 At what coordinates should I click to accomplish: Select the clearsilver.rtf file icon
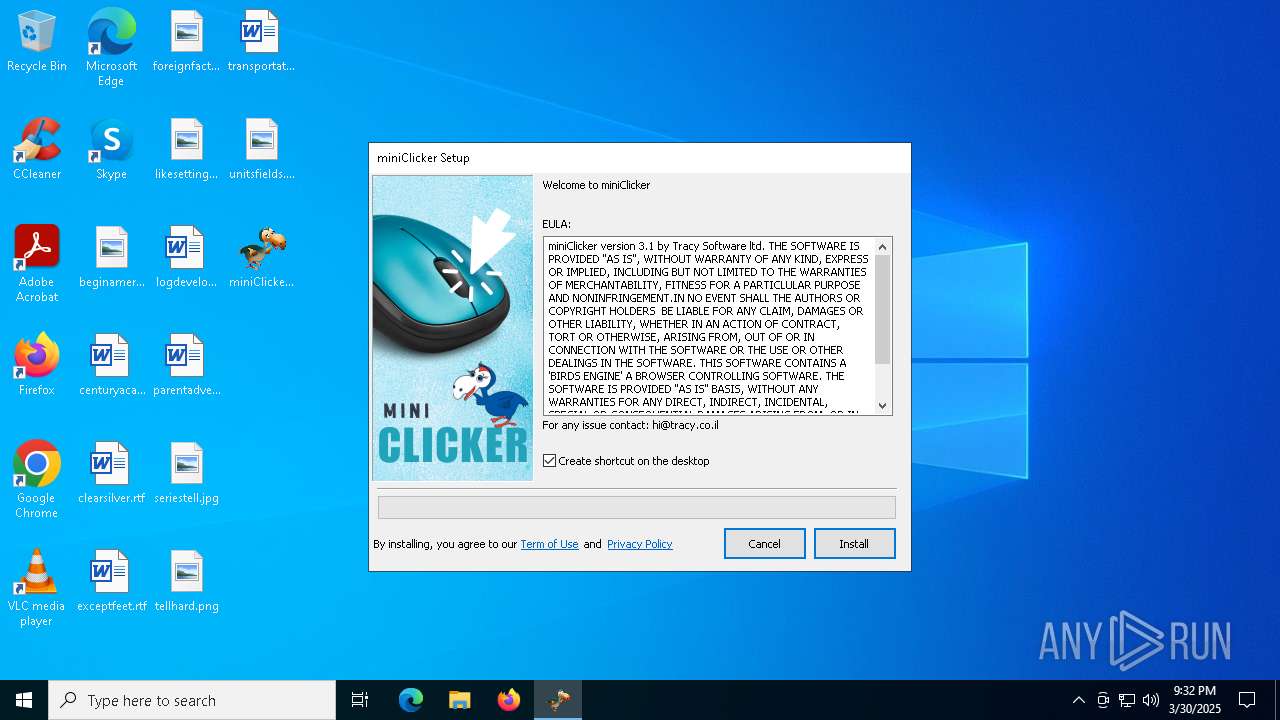point(111,474)
